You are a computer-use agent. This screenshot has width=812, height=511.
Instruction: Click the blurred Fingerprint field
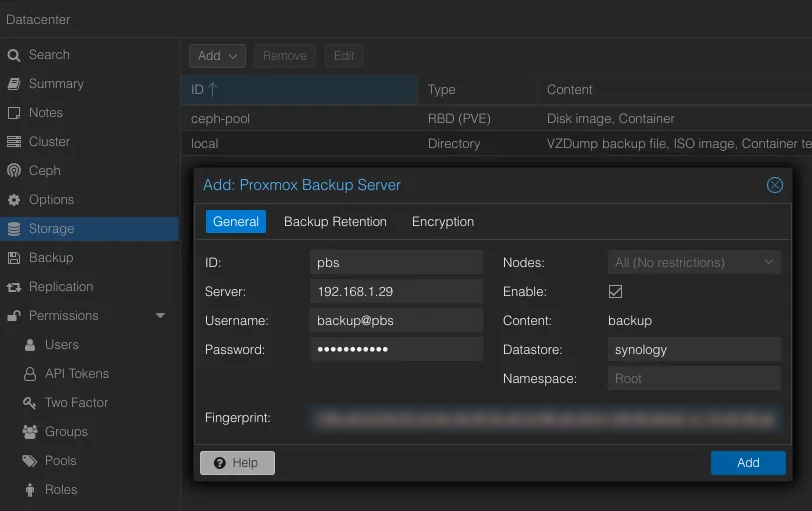point(545,418)
